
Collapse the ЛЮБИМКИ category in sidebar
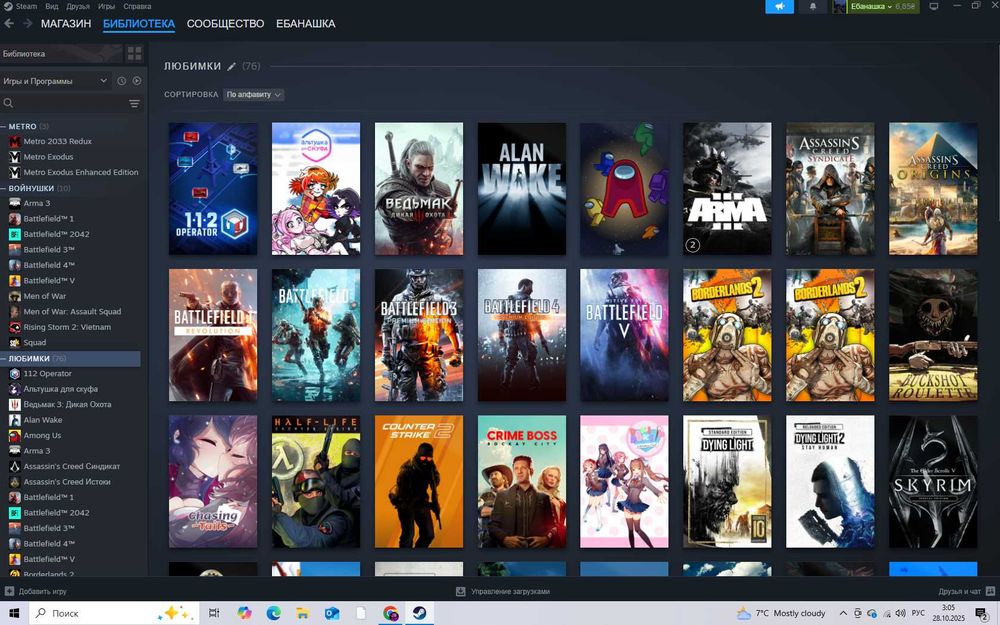tap(3, 358)
